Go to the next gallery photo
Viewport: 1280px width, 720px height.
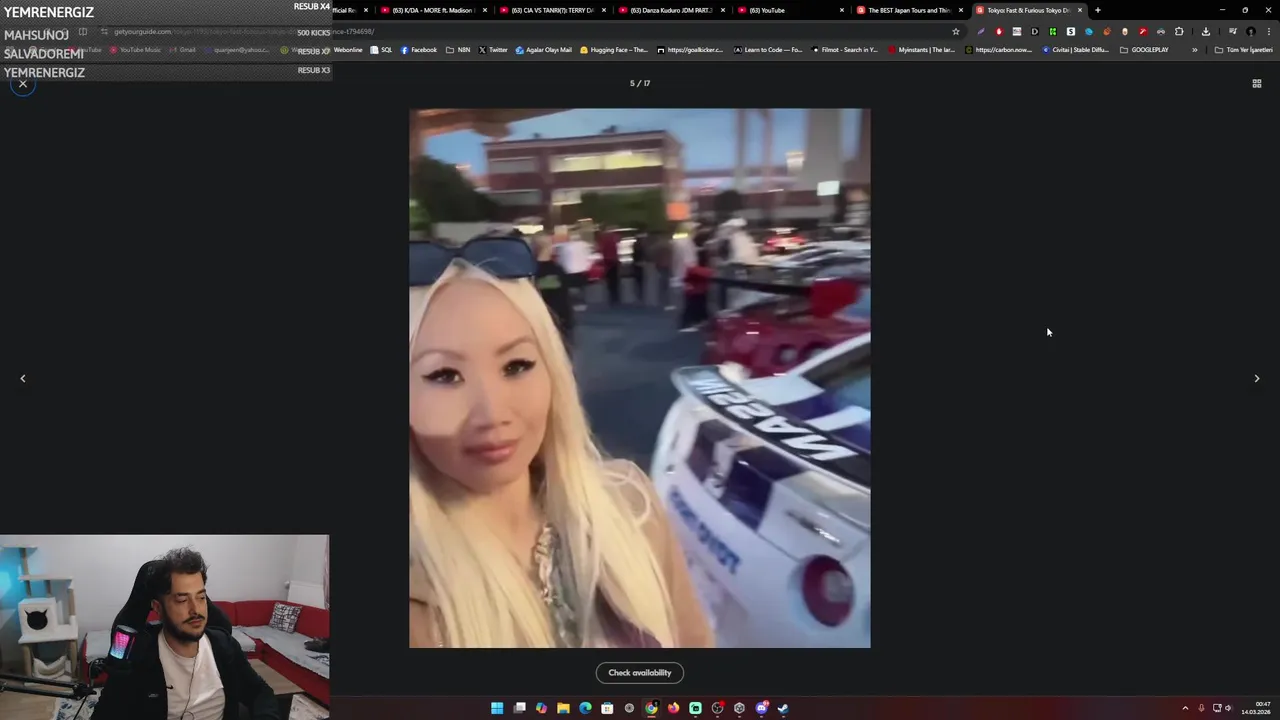(1257, 378)
